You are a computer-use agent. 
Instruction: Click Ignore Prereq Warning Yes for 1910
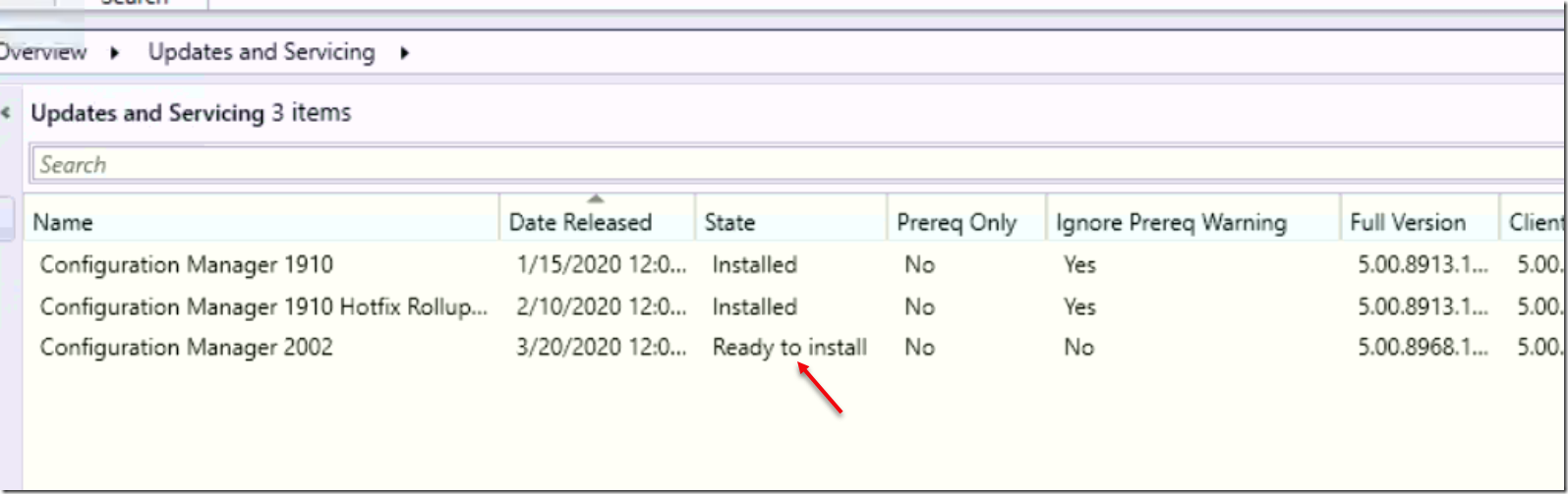(x=1079, y=264)
